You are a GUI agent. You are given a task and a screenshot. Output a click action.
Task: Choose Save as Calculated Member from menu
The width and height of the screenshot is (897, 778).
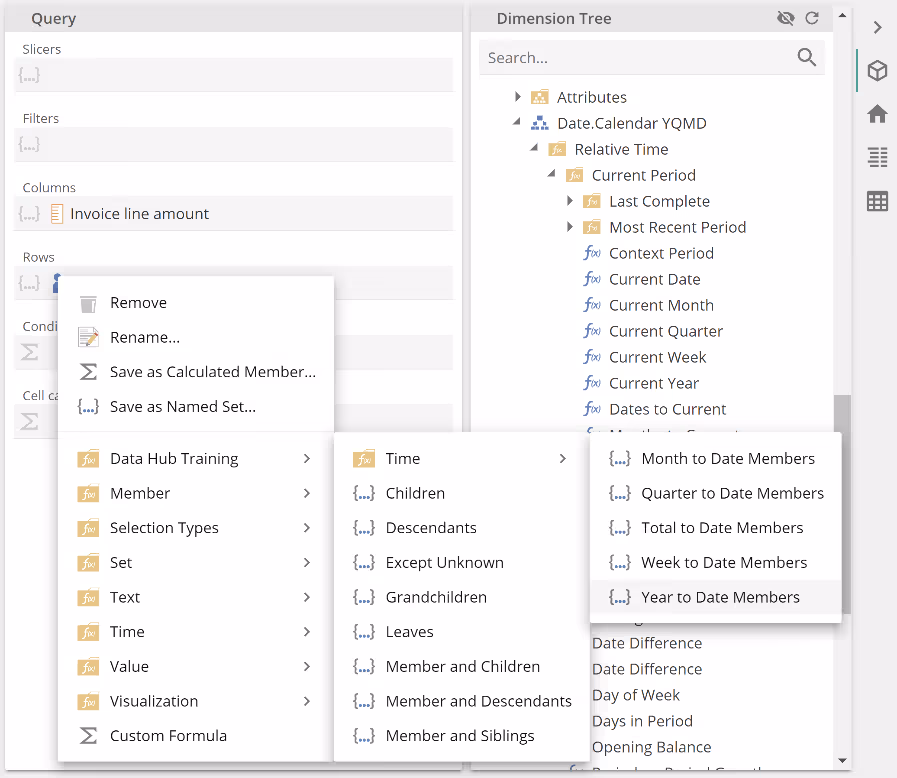(212, 372)
